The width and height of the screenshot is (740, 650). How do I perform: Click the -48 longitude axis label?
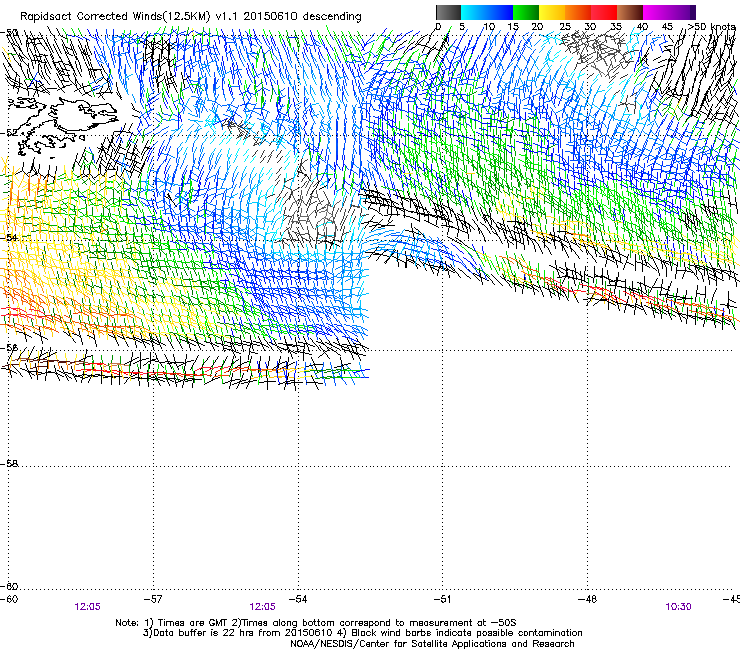(x=588, y=599)
